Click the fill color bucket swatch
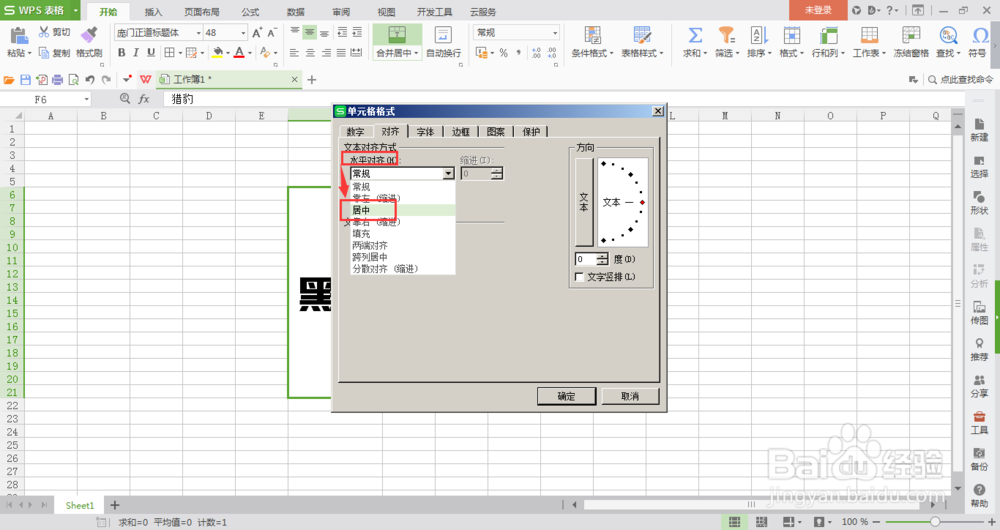Screen dimensions: 1000x530 [217, 52]
